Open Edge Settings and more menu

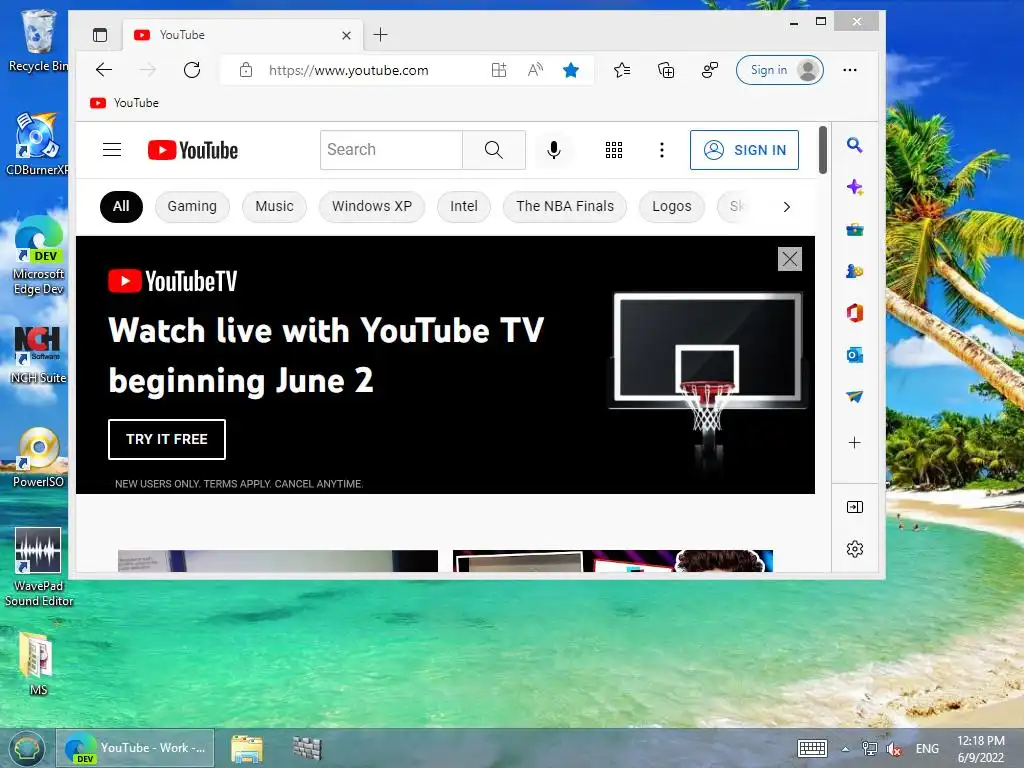tap(850, 70)
